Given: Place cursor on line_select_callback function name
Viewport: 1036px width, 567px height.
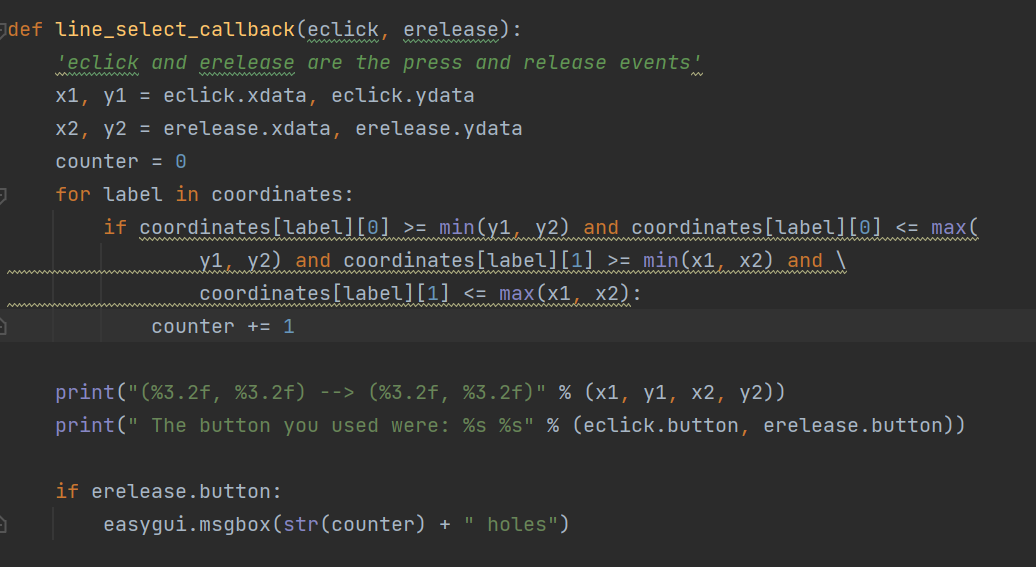Looking at the screenshot, I should 175,30.
